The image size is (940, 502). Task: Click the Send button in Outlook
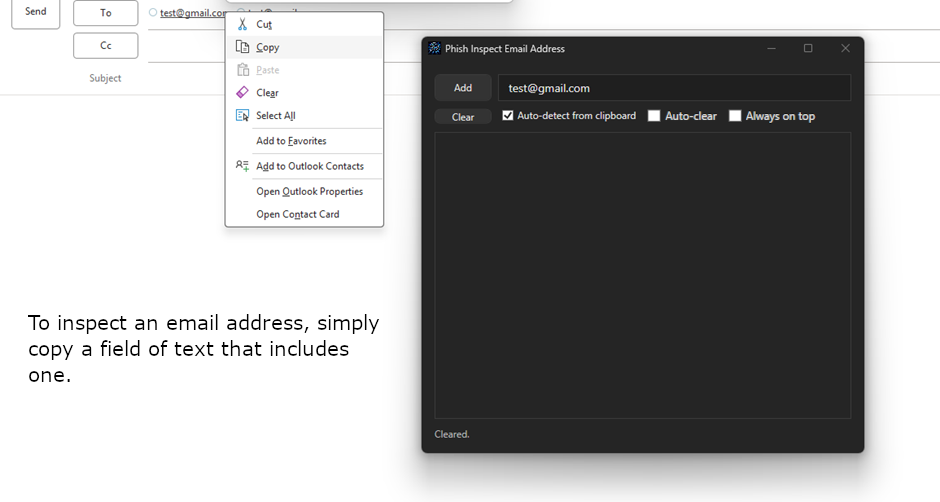coord(35,12)
